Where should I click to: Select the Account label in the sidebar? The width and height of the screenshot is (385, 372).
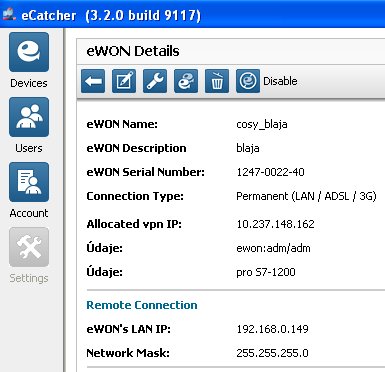click(29, 213)
